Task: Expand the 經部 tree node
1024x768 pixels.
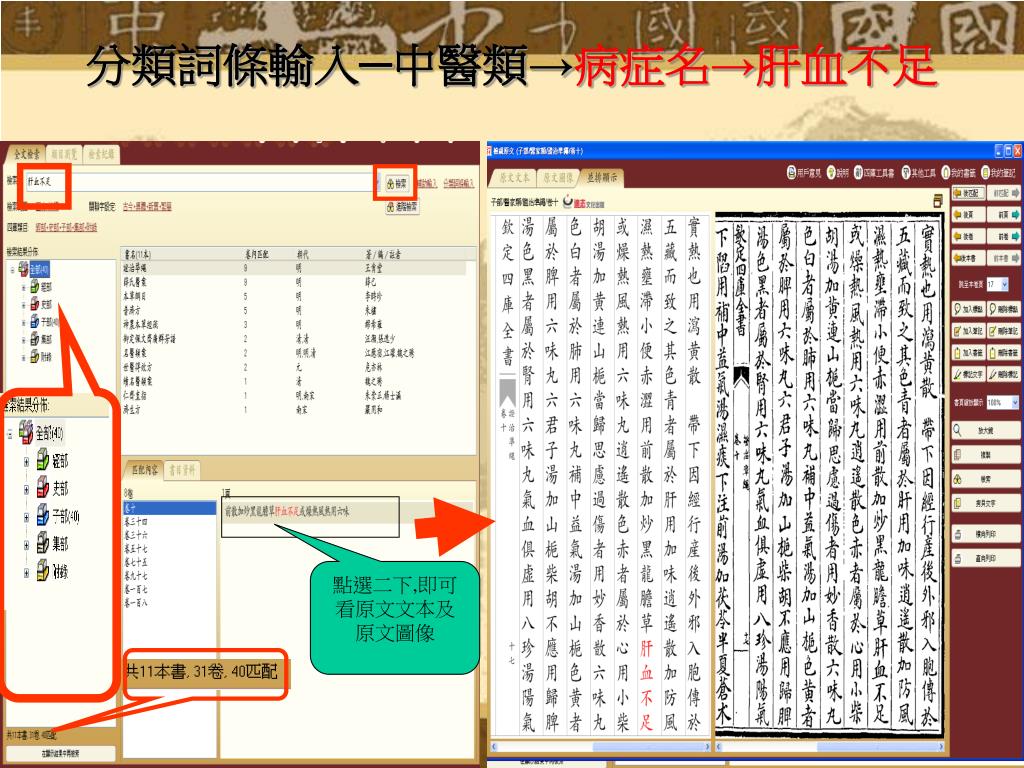Action: click(x=24, y=287)
